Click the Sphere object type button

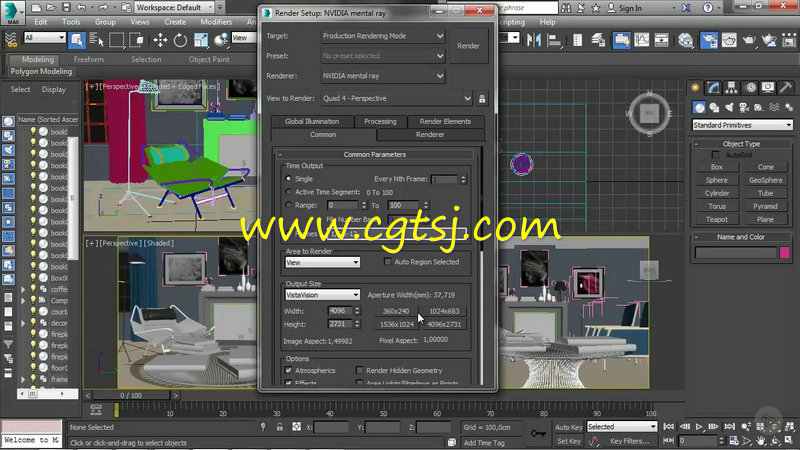pos(717,180)
